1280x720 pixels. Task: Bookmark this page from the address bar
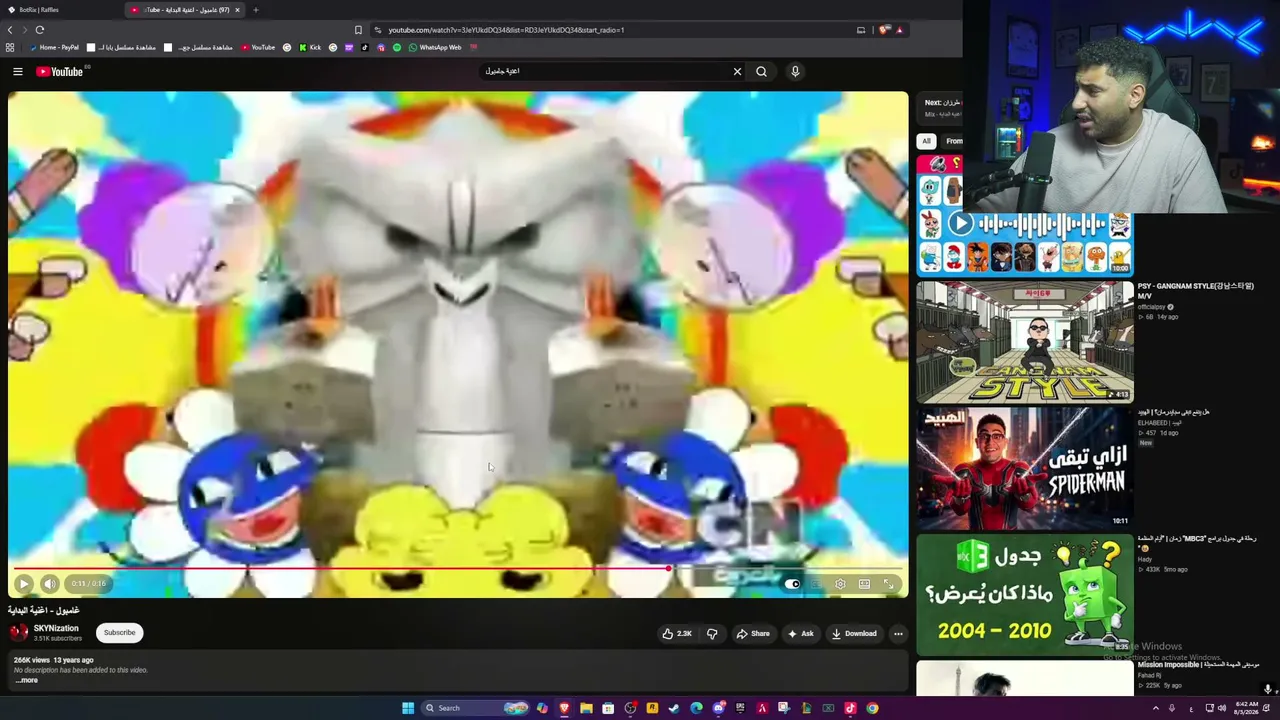point(358,30)
